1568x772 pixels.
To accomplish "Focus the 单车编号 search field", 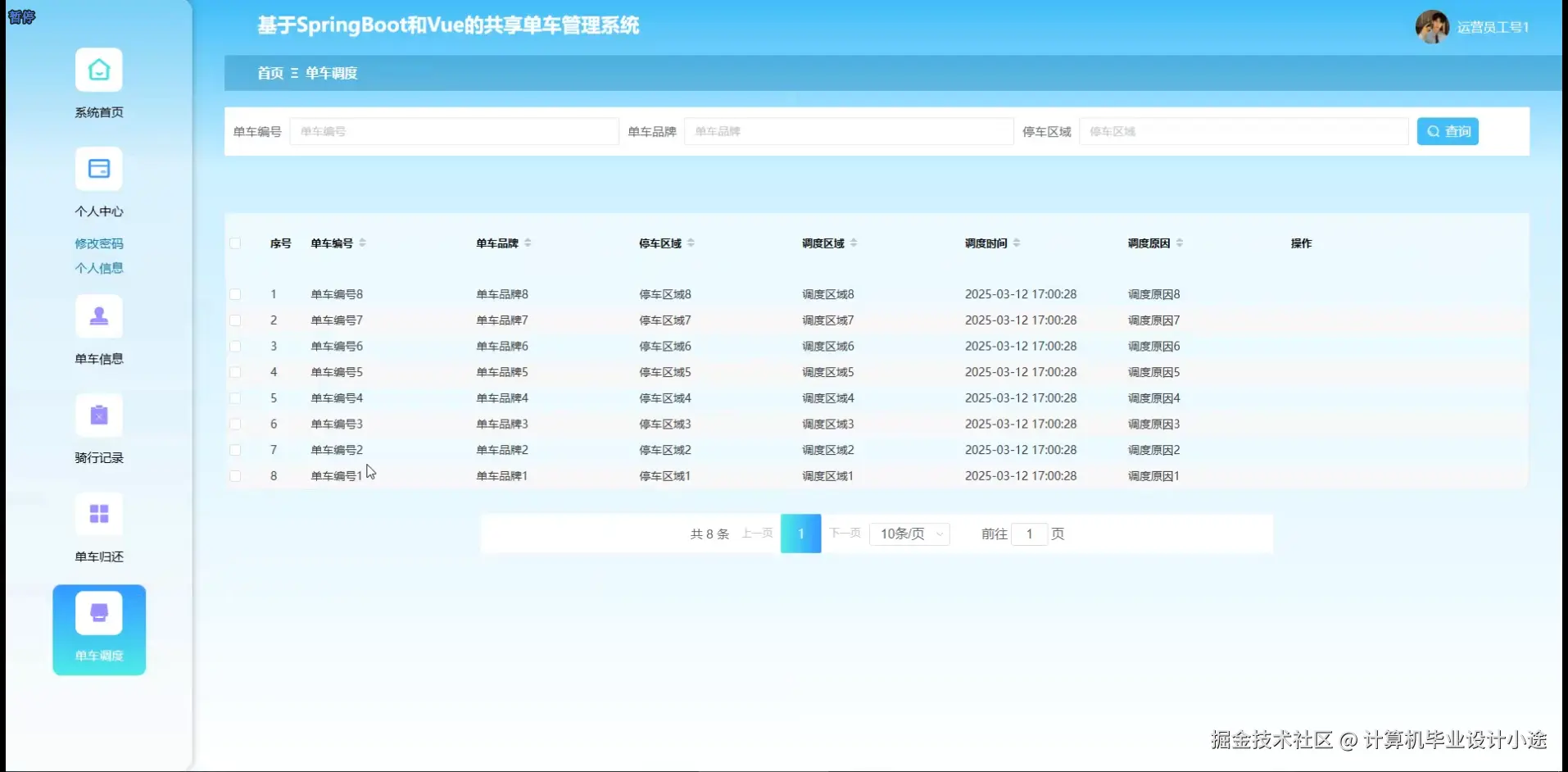I will pyautogui.click(x=454, y=131).
